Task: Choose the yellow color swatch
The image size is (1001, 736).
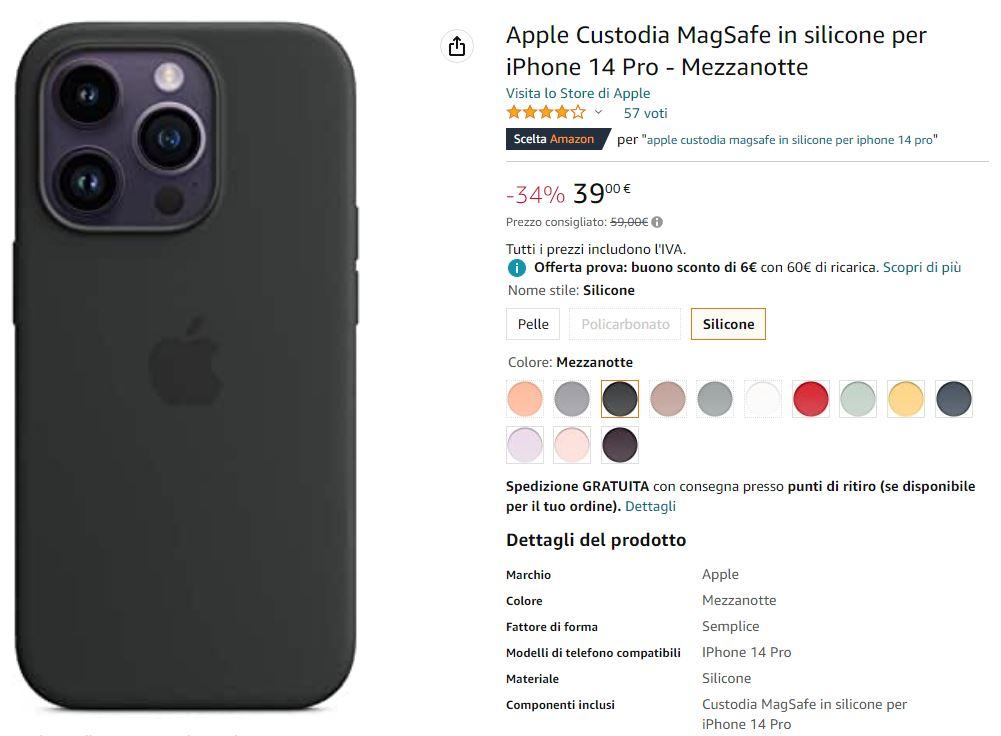Action: [x=906, y=399]
